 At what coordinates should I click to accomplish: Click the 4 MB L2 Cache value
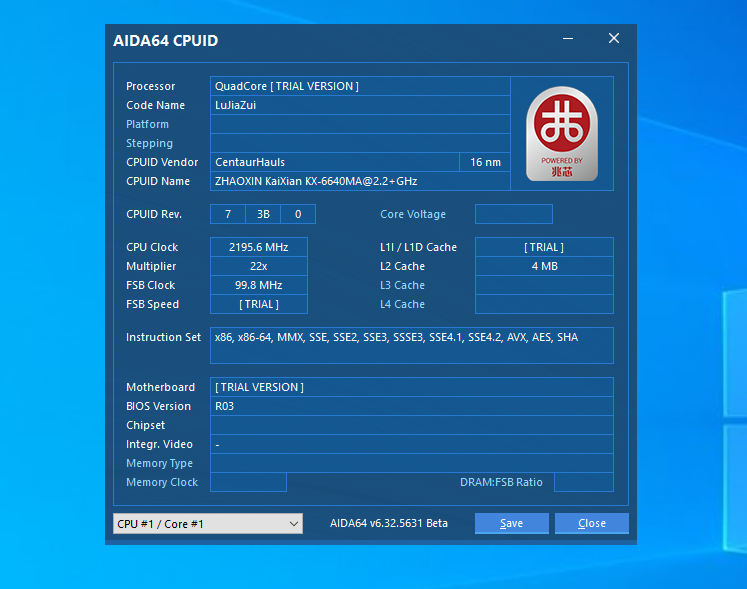(544, 266)
